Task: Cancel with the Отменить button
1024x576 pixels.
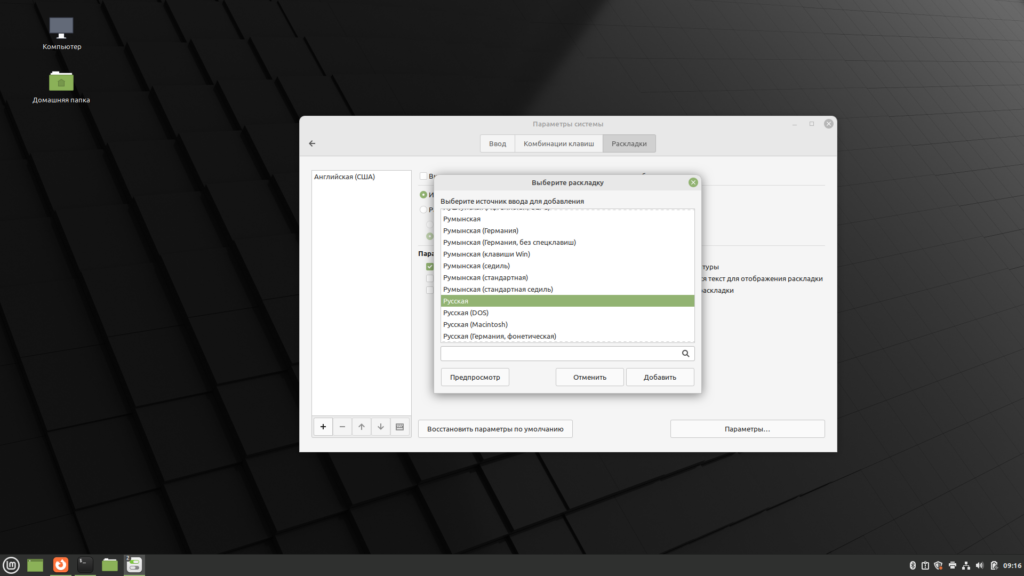Action: (590, 377)
